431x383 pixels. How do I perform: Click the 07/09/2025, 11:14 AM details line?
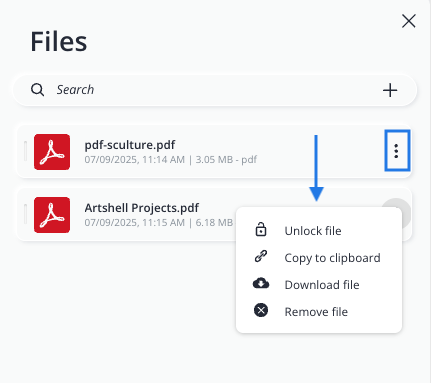point(171,160)
